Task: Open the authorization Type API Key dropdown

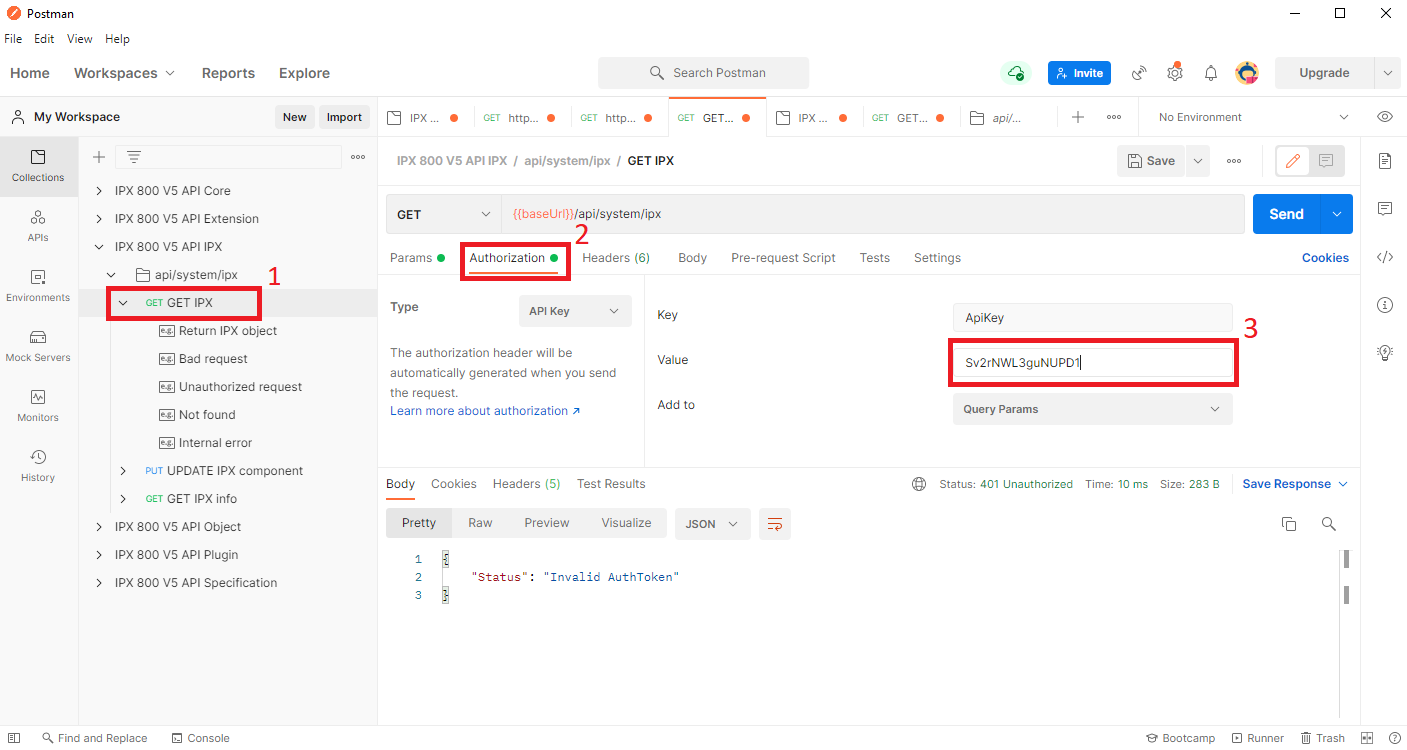Action: [575, 311]
